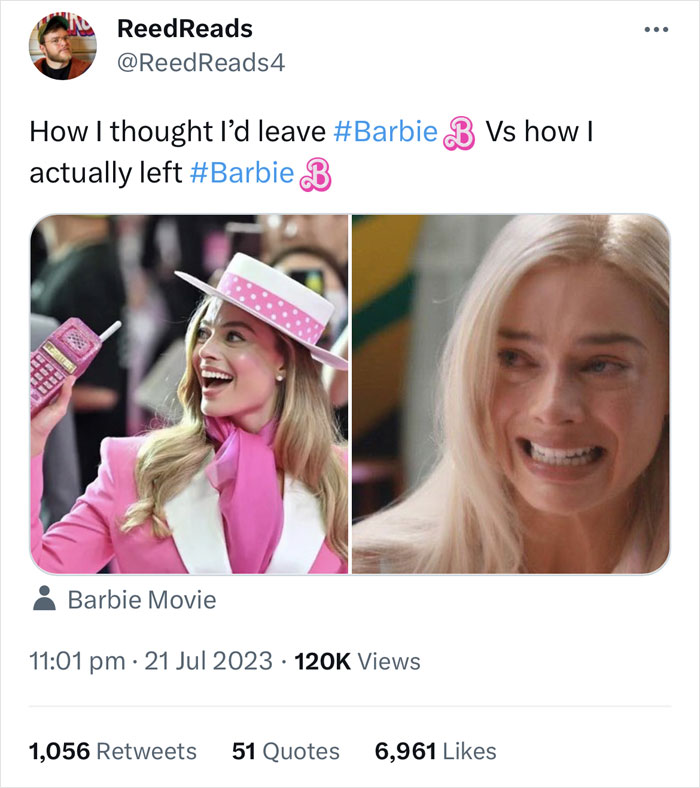Open the Barbie Movie tagged account
Image resolution: width=700 pixels, height=788 pixels.
tap(141, 600)
